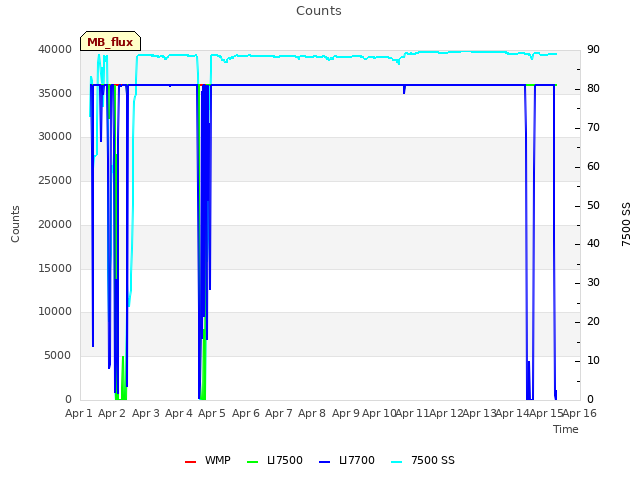Viewport: 640px width, 480px height.
Task: Click the 40000 left axis value
Action: pyautogui.click(x=55, y=49)
